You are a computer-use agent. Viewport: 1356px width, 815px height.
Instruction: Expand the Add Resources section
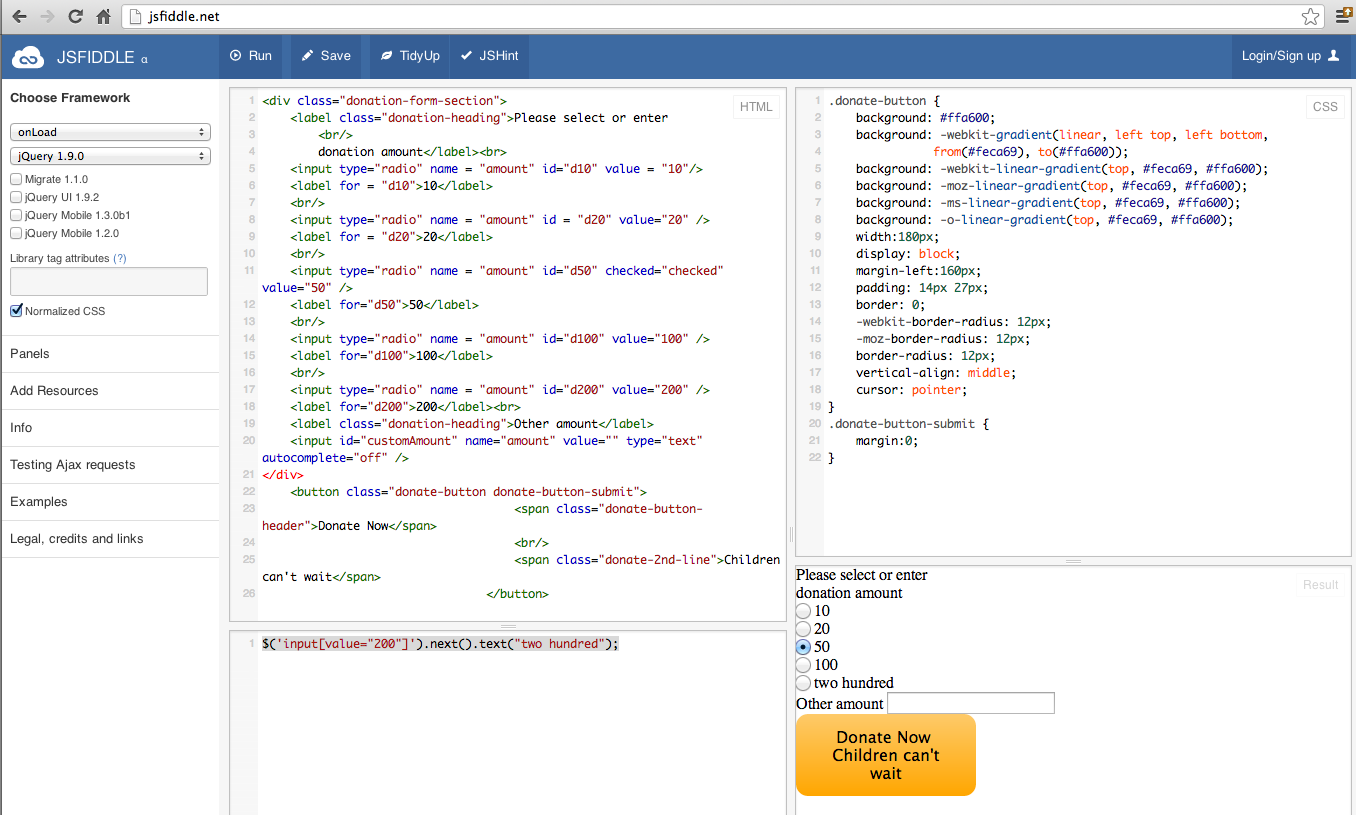click(x=54, y=391)
